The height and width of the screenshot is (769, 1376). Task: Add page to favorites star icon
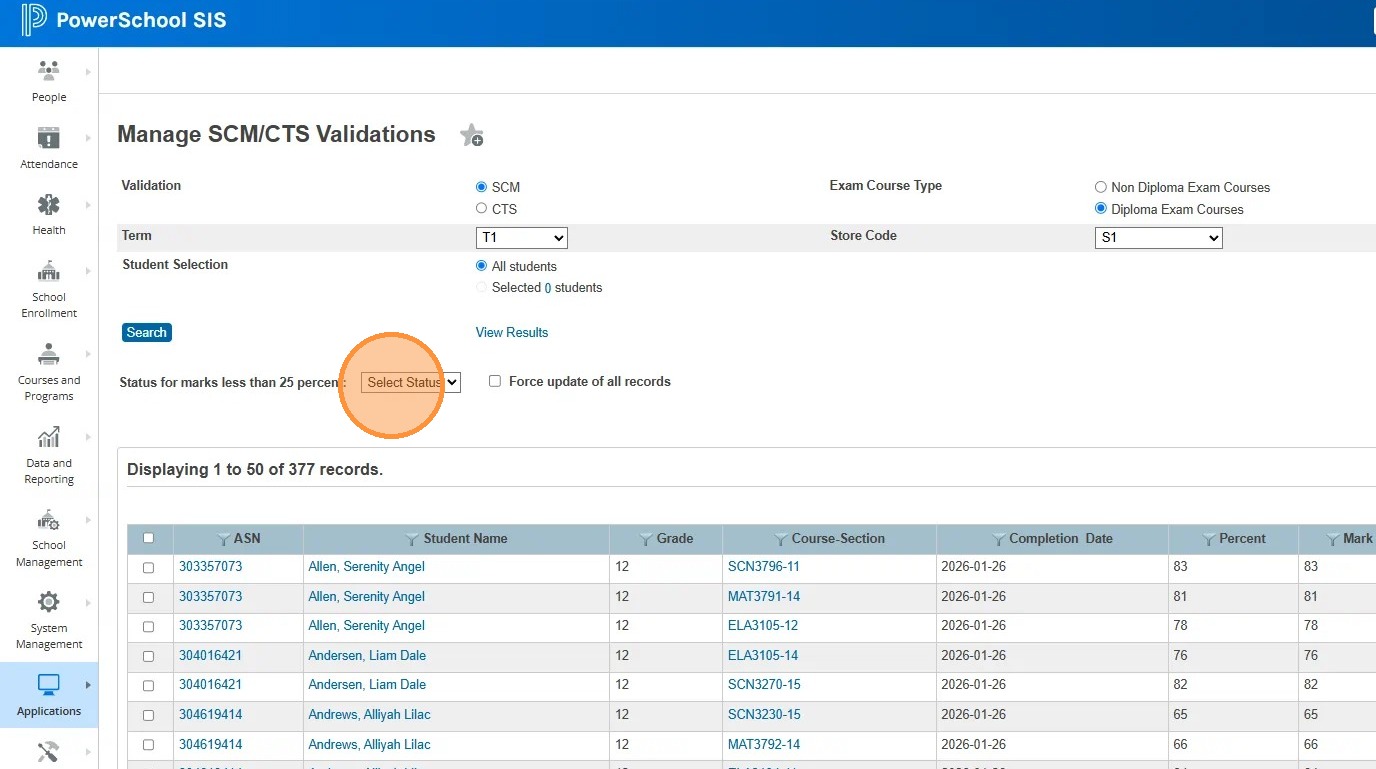471,136
